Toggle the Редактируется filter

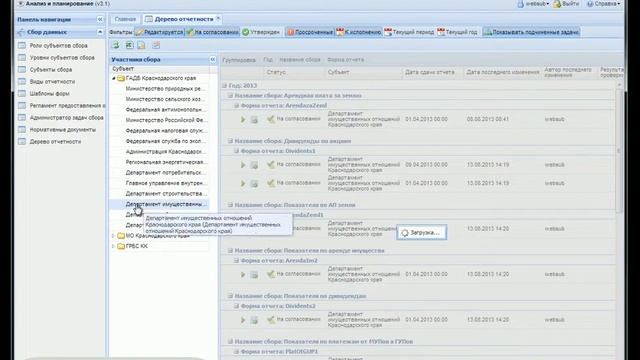pyautogui.click(x=160, y=32)
